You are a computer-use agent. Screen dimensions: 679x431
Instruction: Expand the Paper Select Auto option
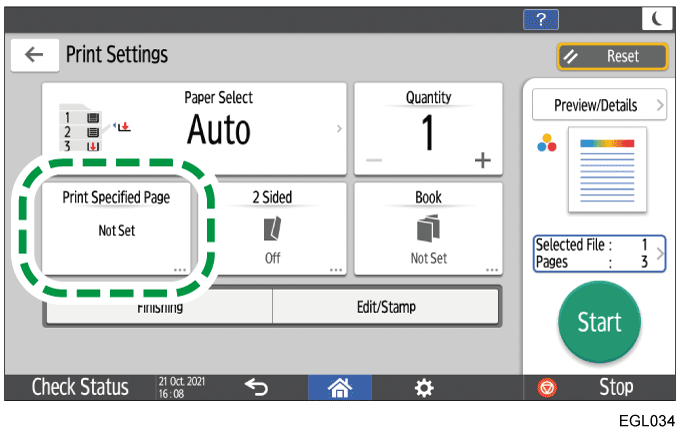(195, 128)
